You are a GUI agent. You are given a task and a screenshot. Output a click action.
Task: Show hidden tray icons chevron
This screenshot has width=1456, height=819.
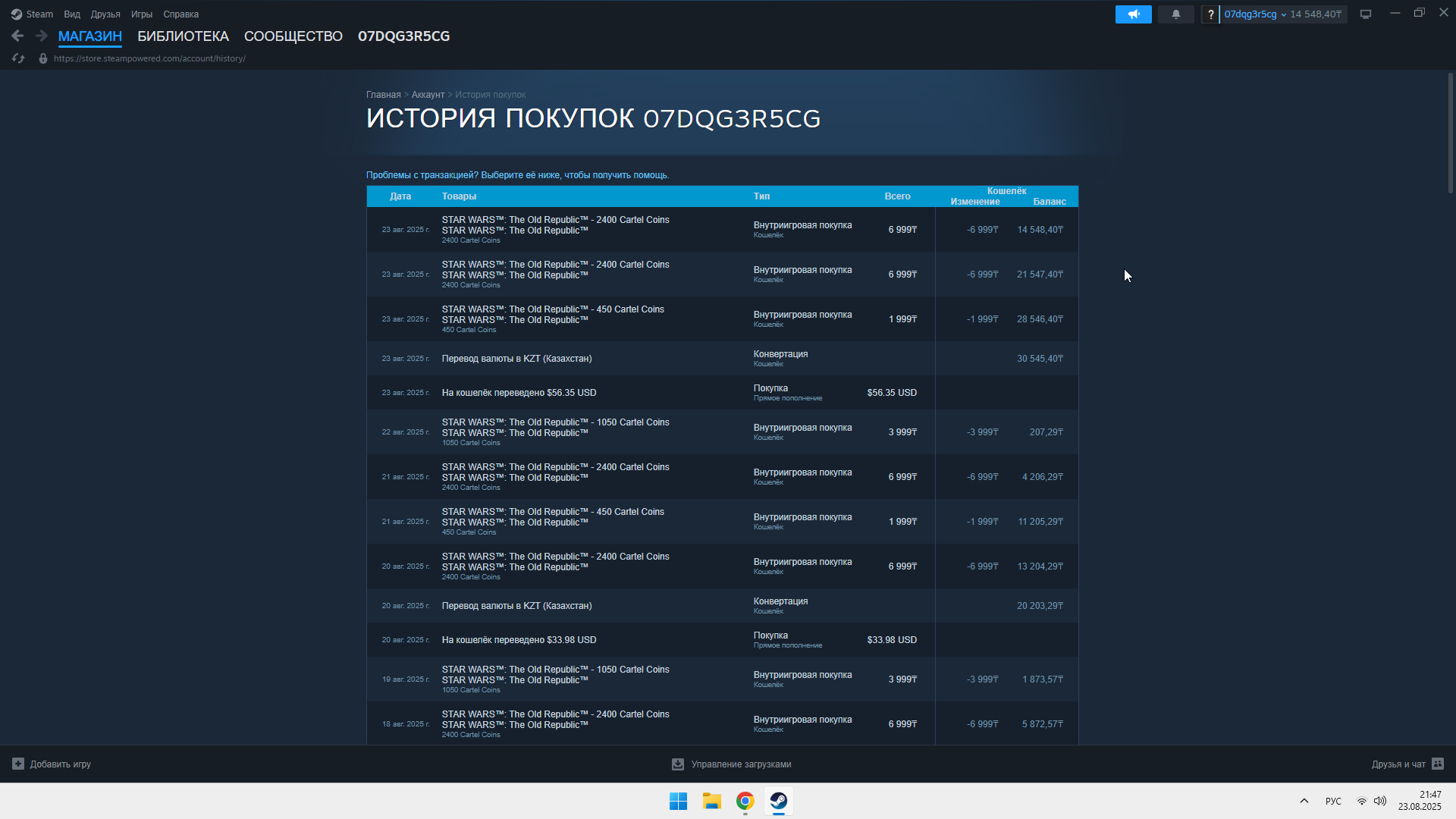[x=1304, y=801]
